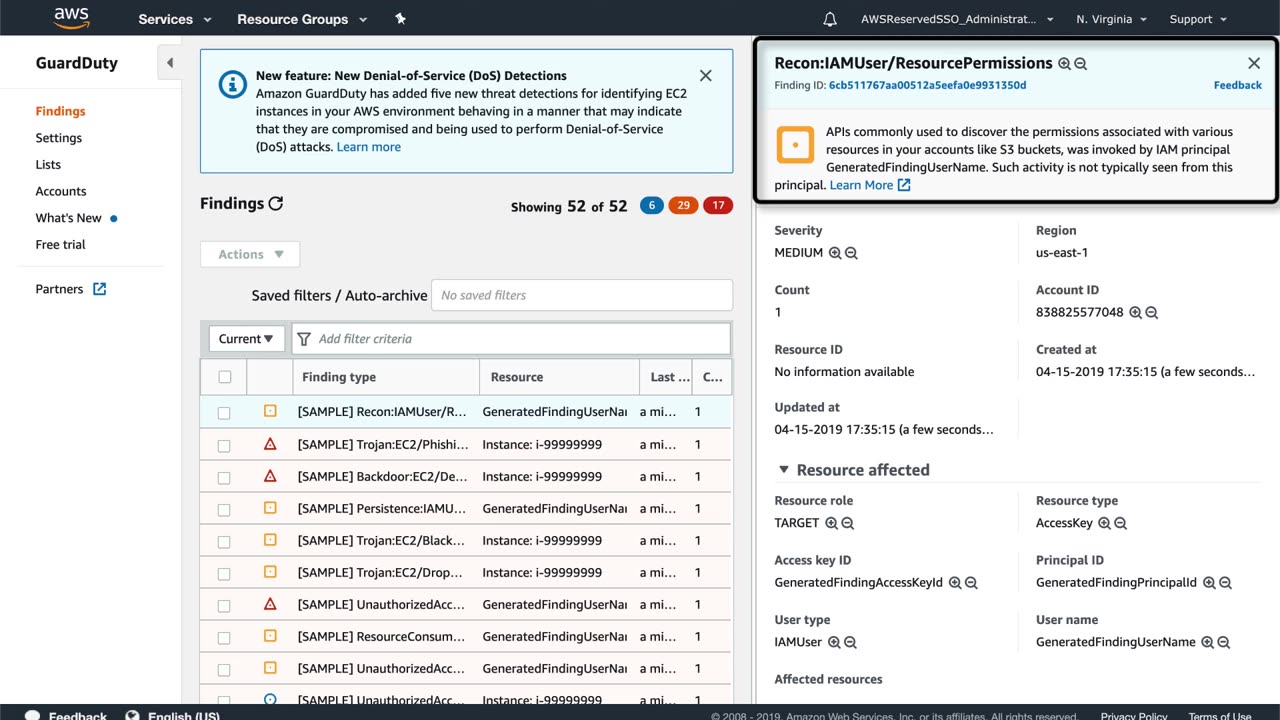
Task: Open the notifications bell
Action: (830, 19)
